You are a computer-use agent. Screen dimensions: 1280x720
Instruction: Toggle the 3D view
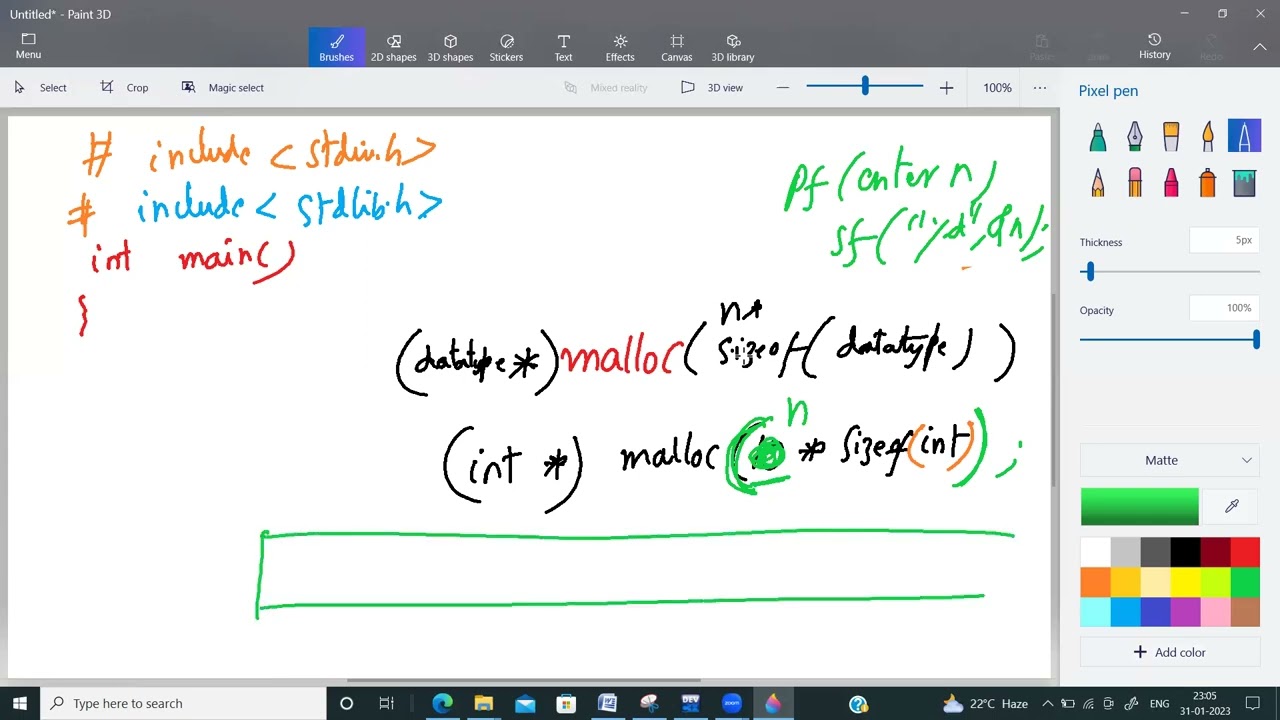[x=712, y=88]
